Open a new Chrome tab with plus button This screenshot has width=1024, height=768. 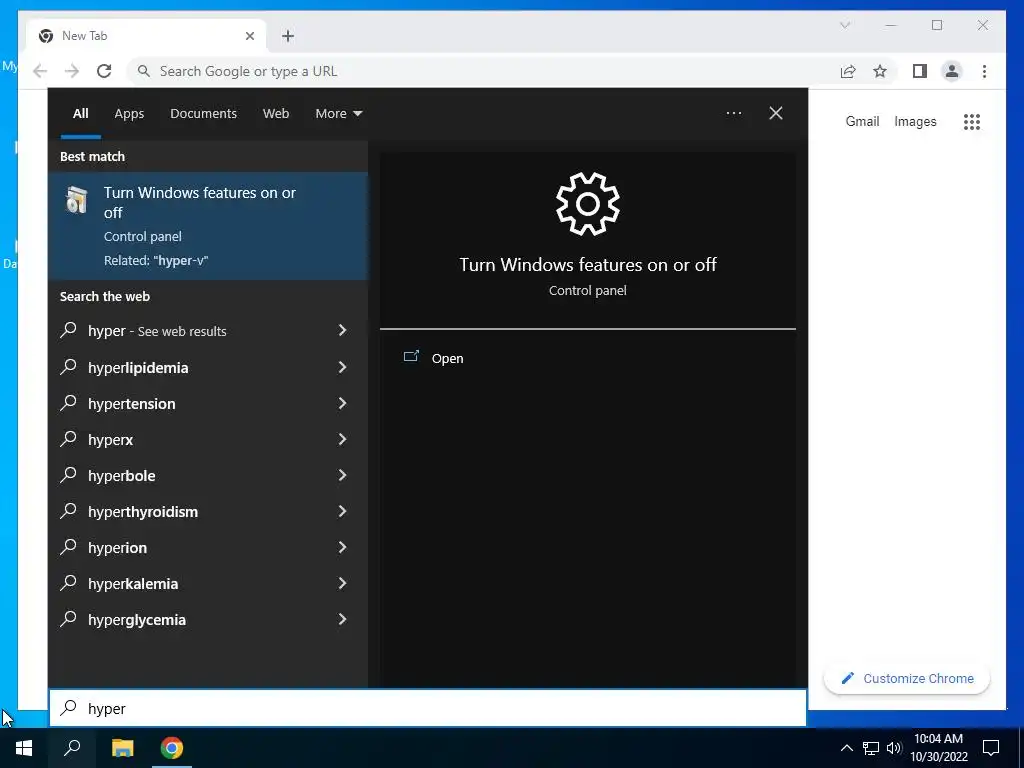tap(288, 36)
